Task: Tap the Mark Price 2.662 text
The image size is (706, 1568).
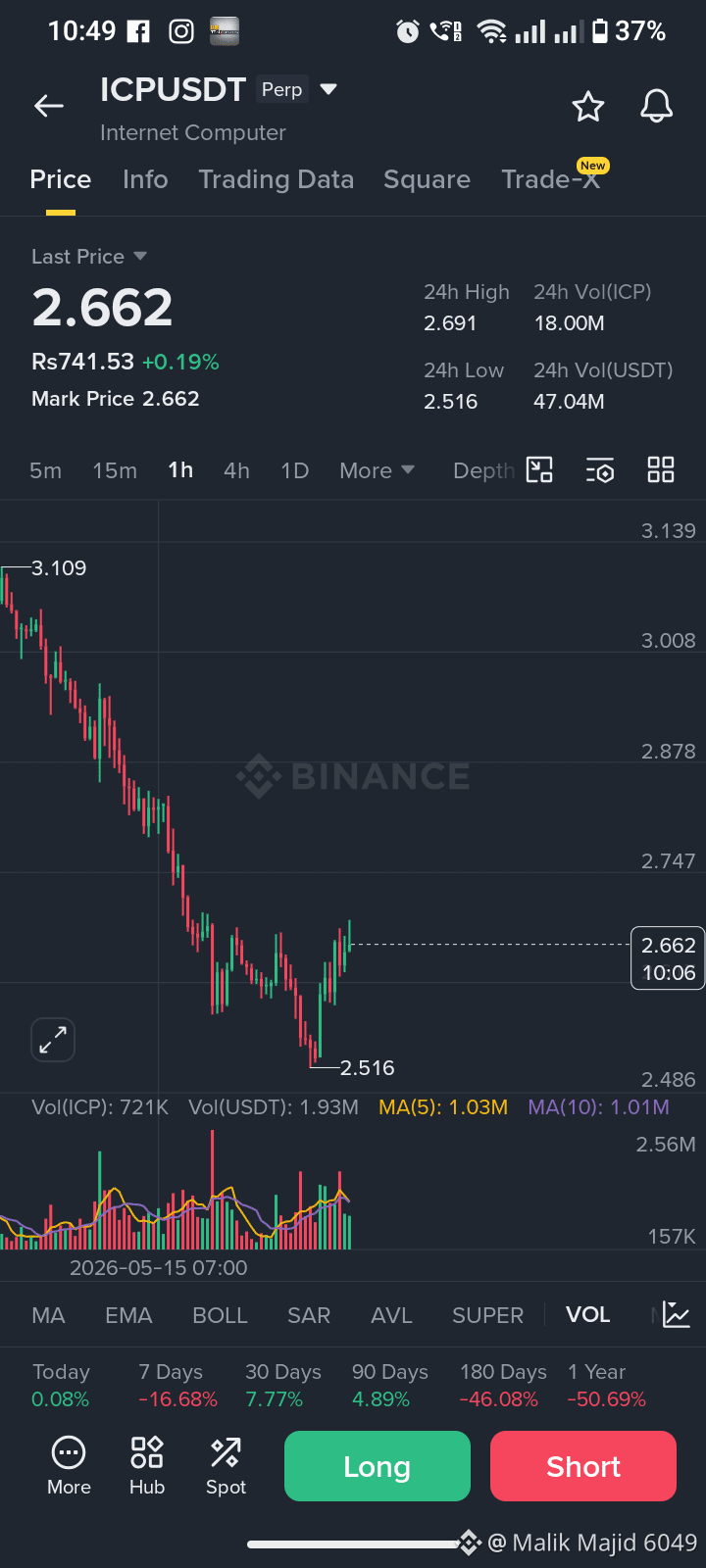Action: (x=116, y=399)
